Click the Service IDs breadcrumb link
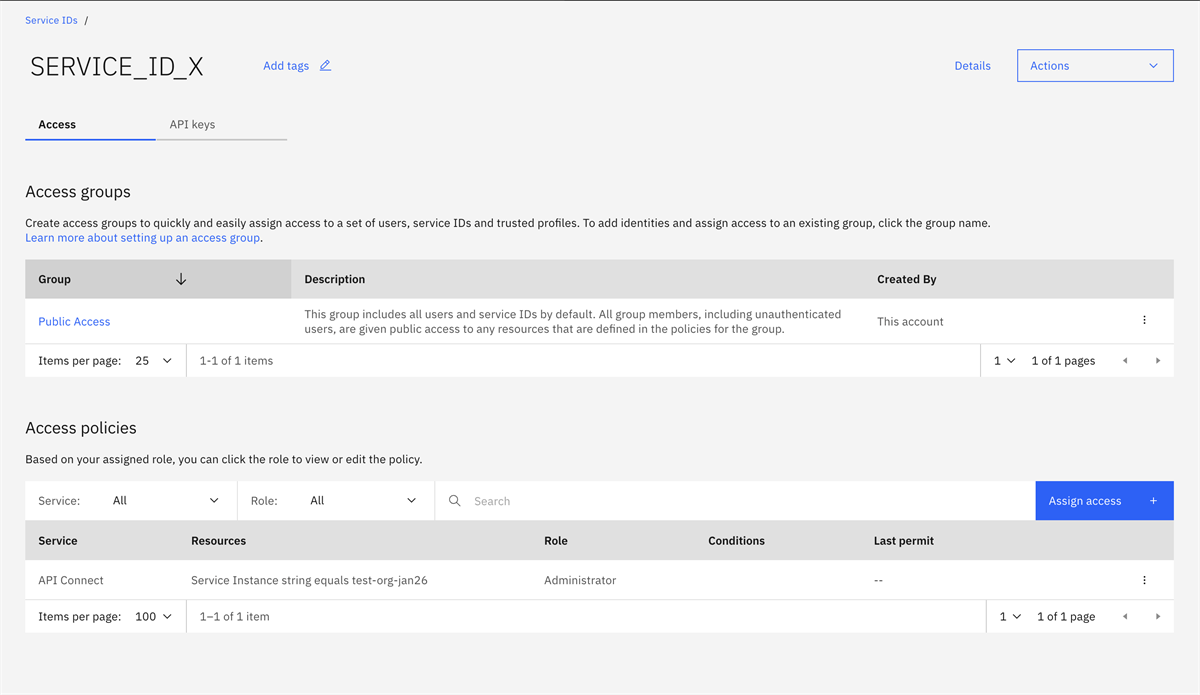 pos(51,21)
